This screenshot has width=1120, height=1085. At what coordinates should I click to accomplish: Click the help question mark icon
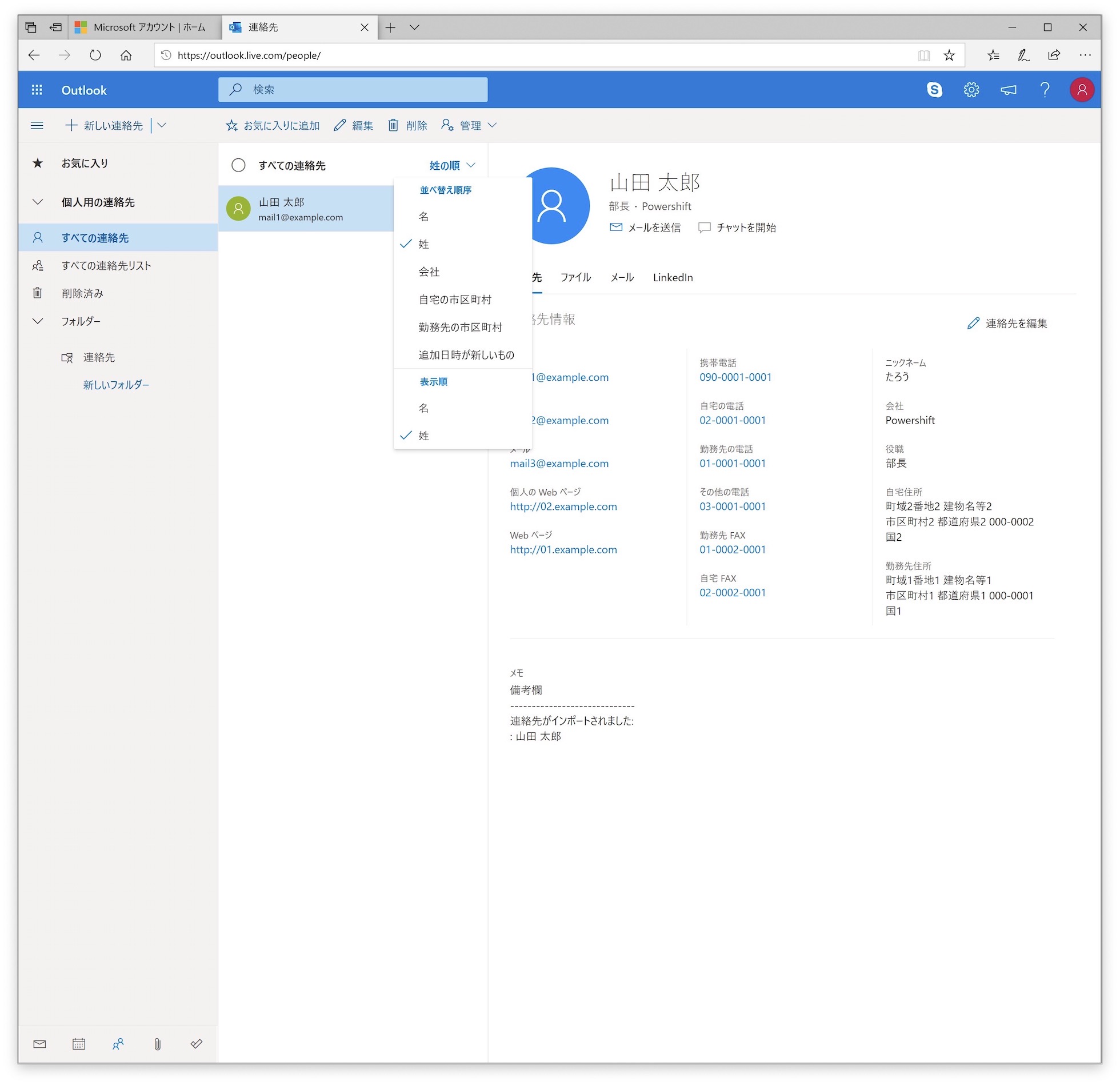(x=1045, y=90)
